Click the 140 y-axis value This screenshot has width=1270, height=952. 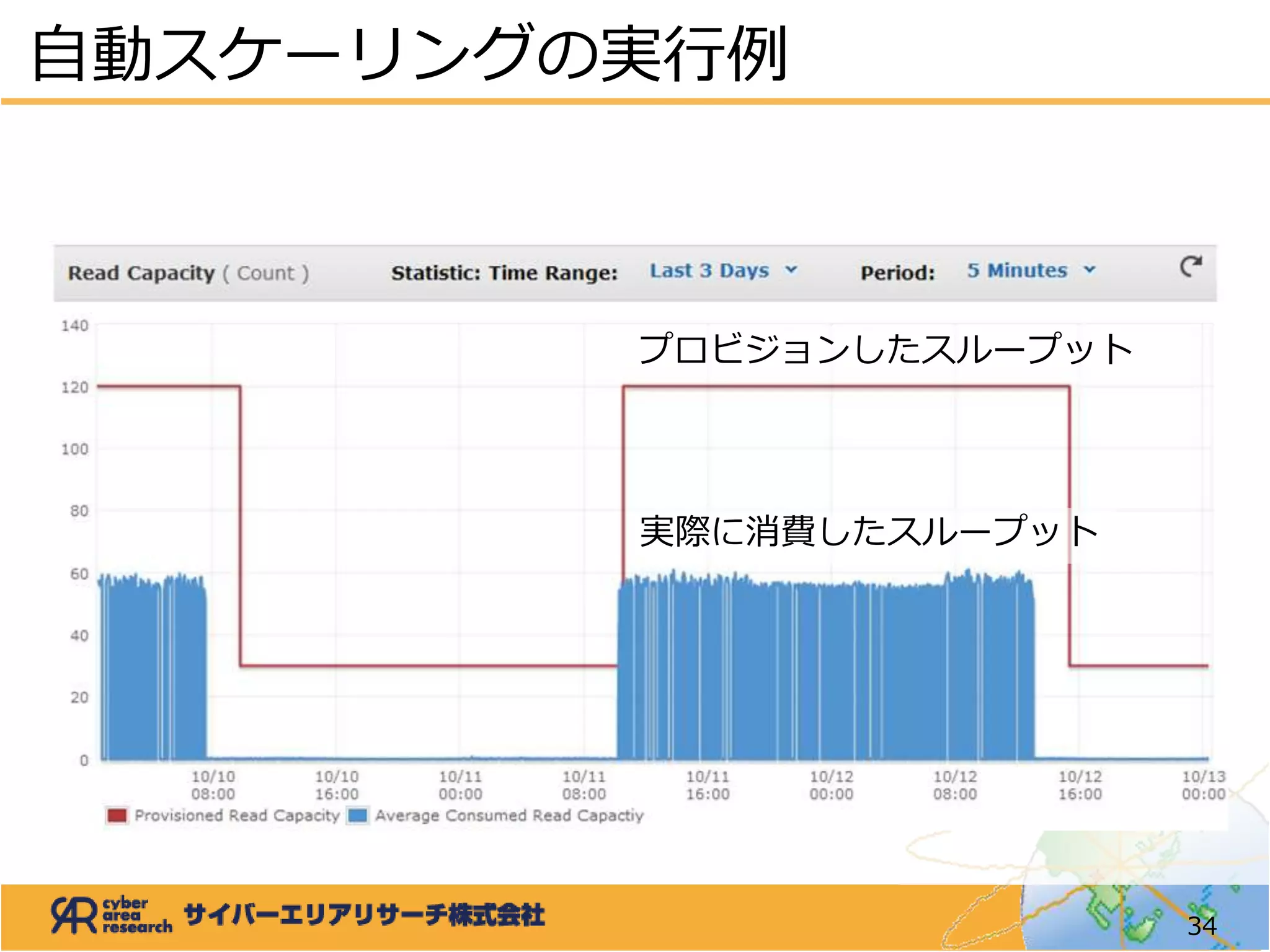[x=75, y=326]
